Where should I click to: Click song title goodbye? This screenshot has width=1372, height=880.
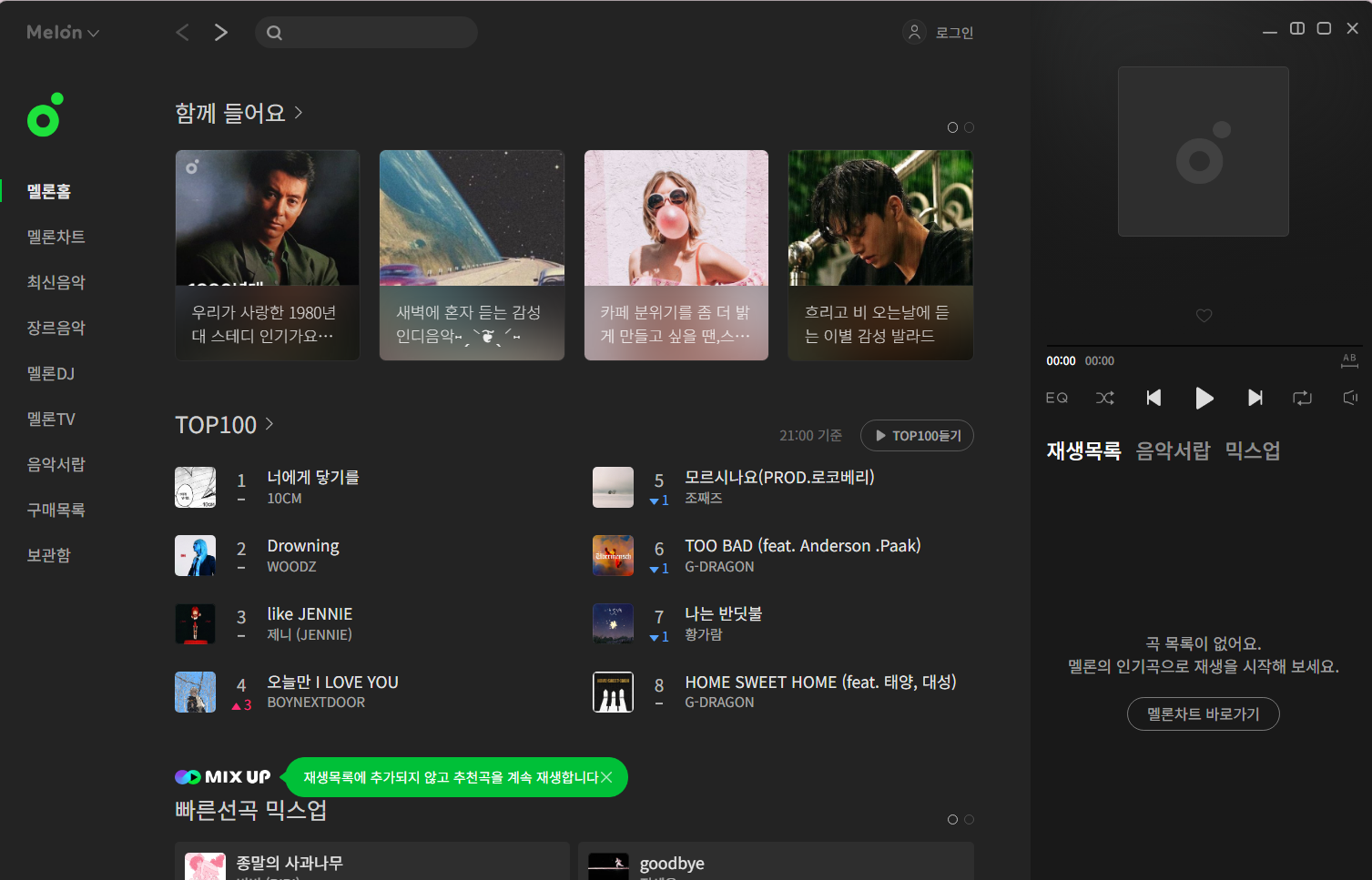tap(672, 864)
